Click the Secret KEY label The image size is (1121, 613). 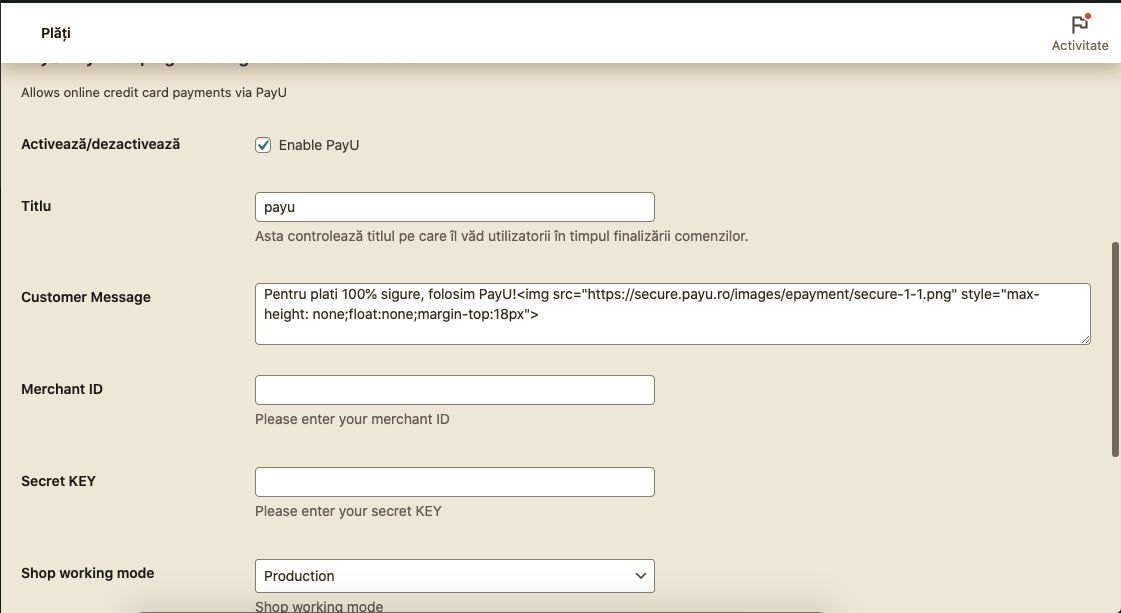[59, 481]
